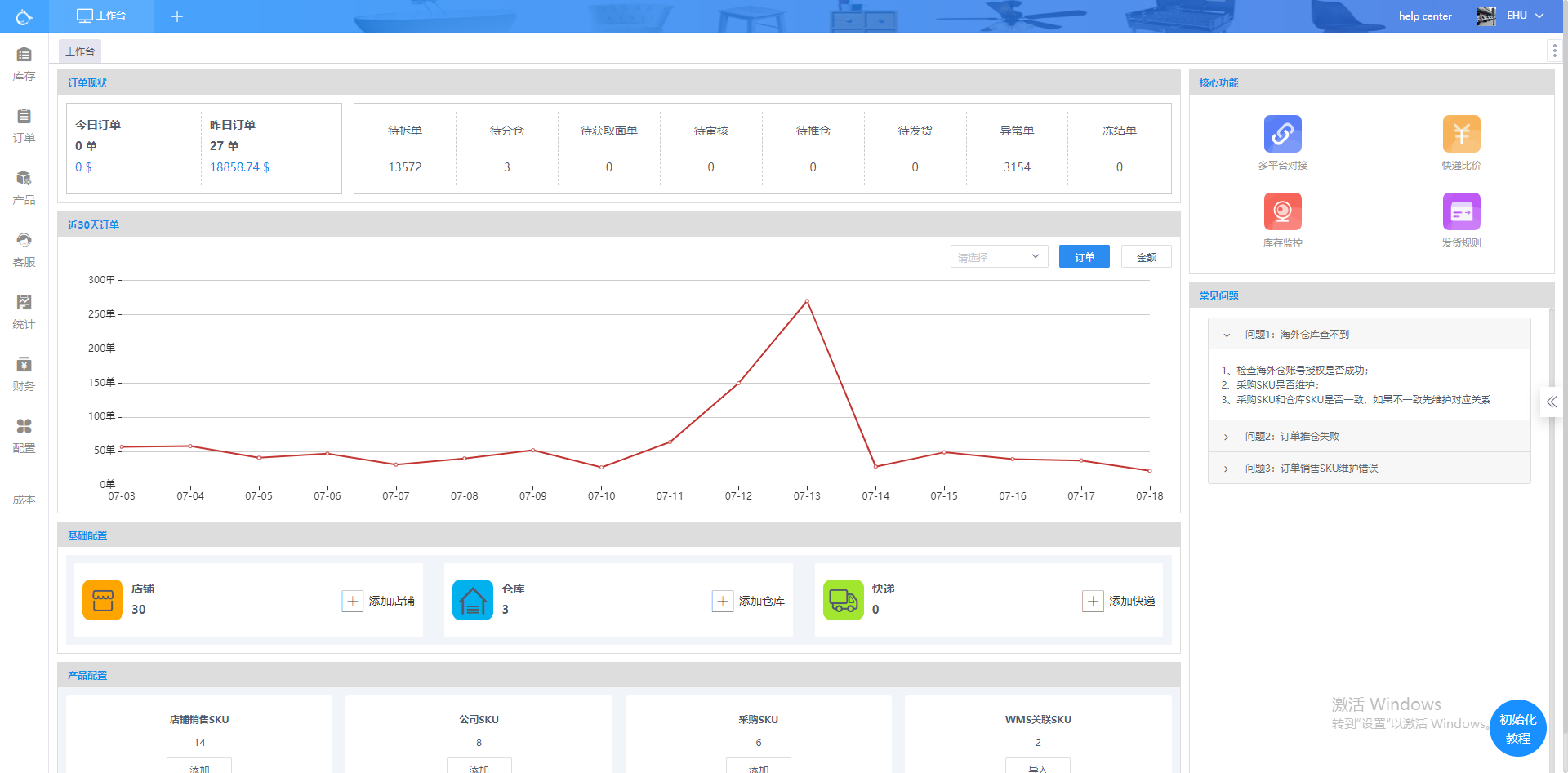Screen dimensions: 1568x773
Task: Click the 异常单 count 3154
Action: pyautogui.click(x=1017, y=167)
